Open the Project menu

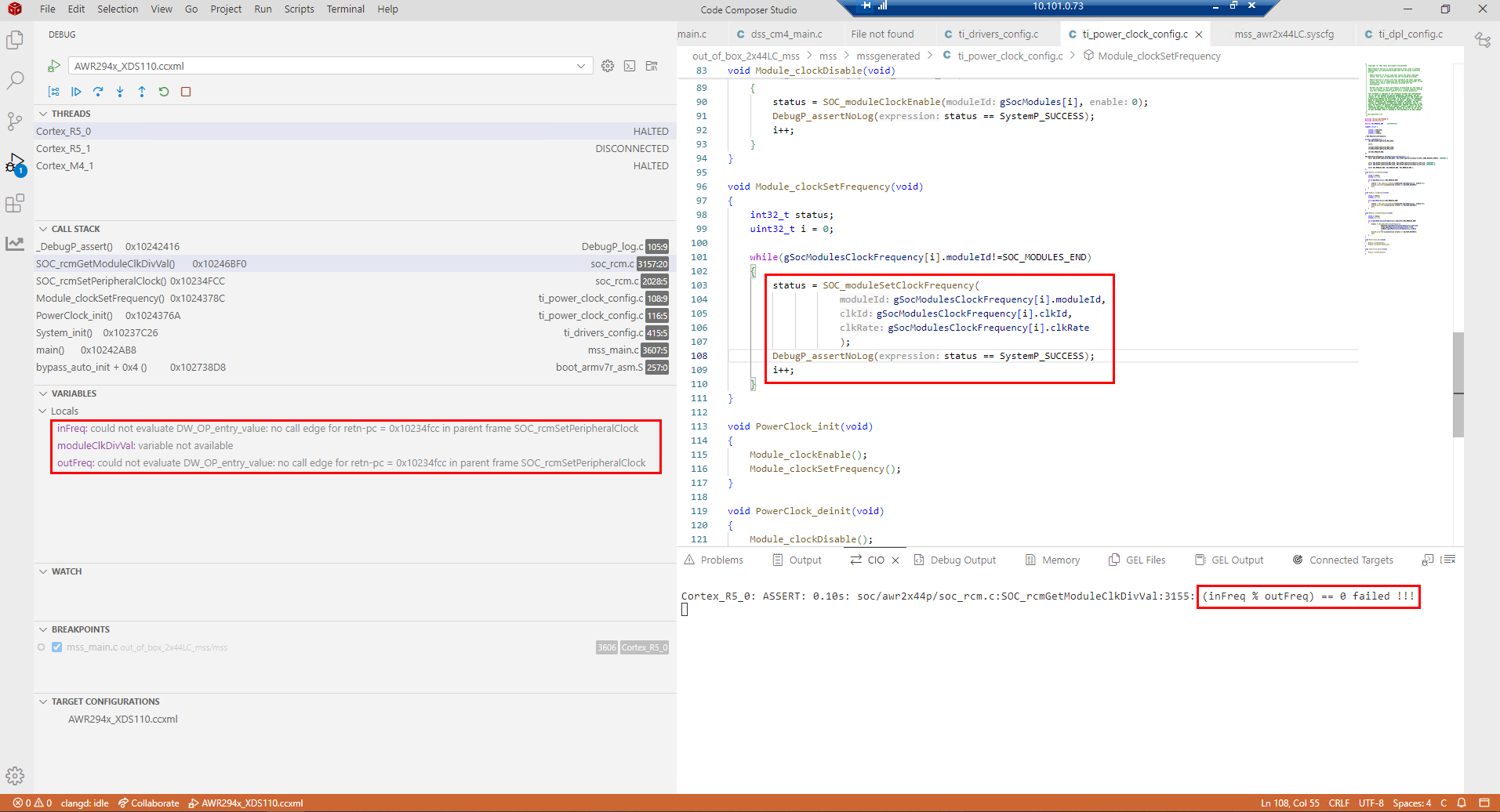pos(226,9)
